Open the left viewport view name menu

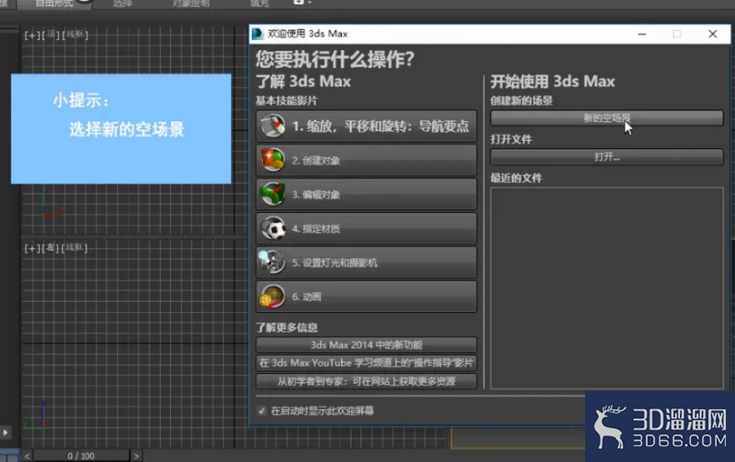[x=51, y=248]
